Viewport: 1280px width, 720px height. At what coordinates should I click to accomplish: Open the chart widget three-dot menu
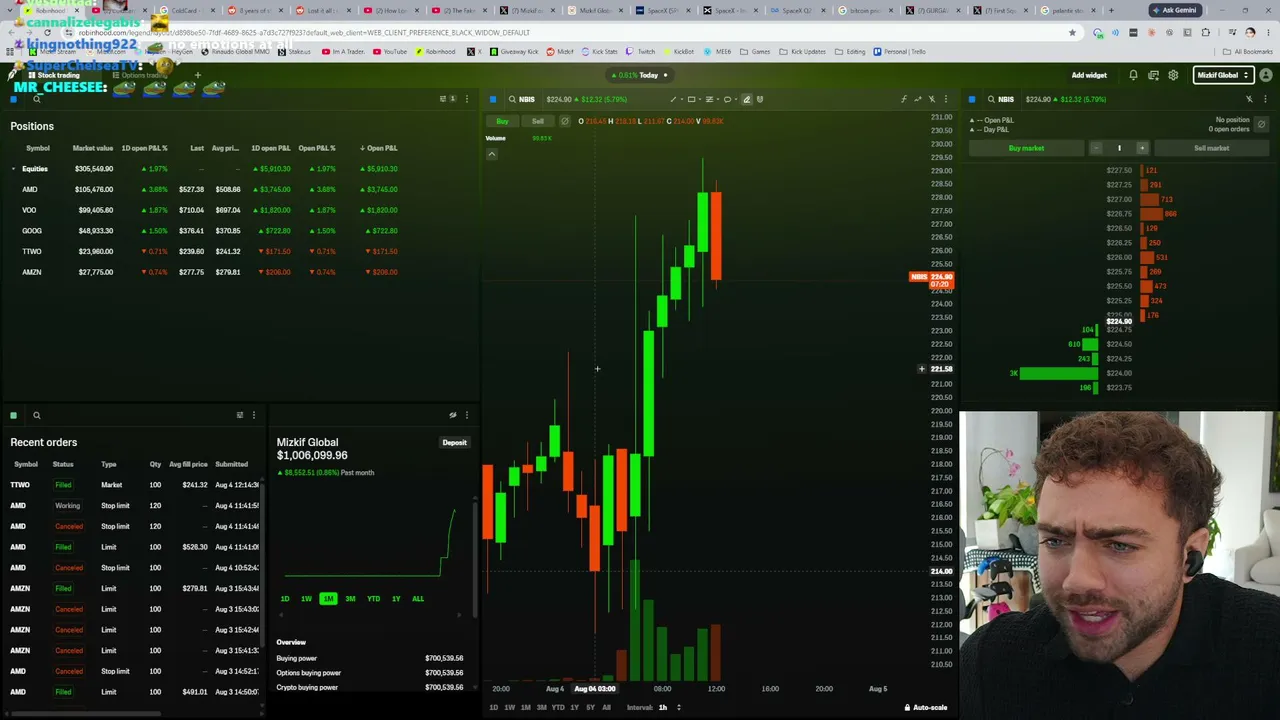click(x=945, y=99)
